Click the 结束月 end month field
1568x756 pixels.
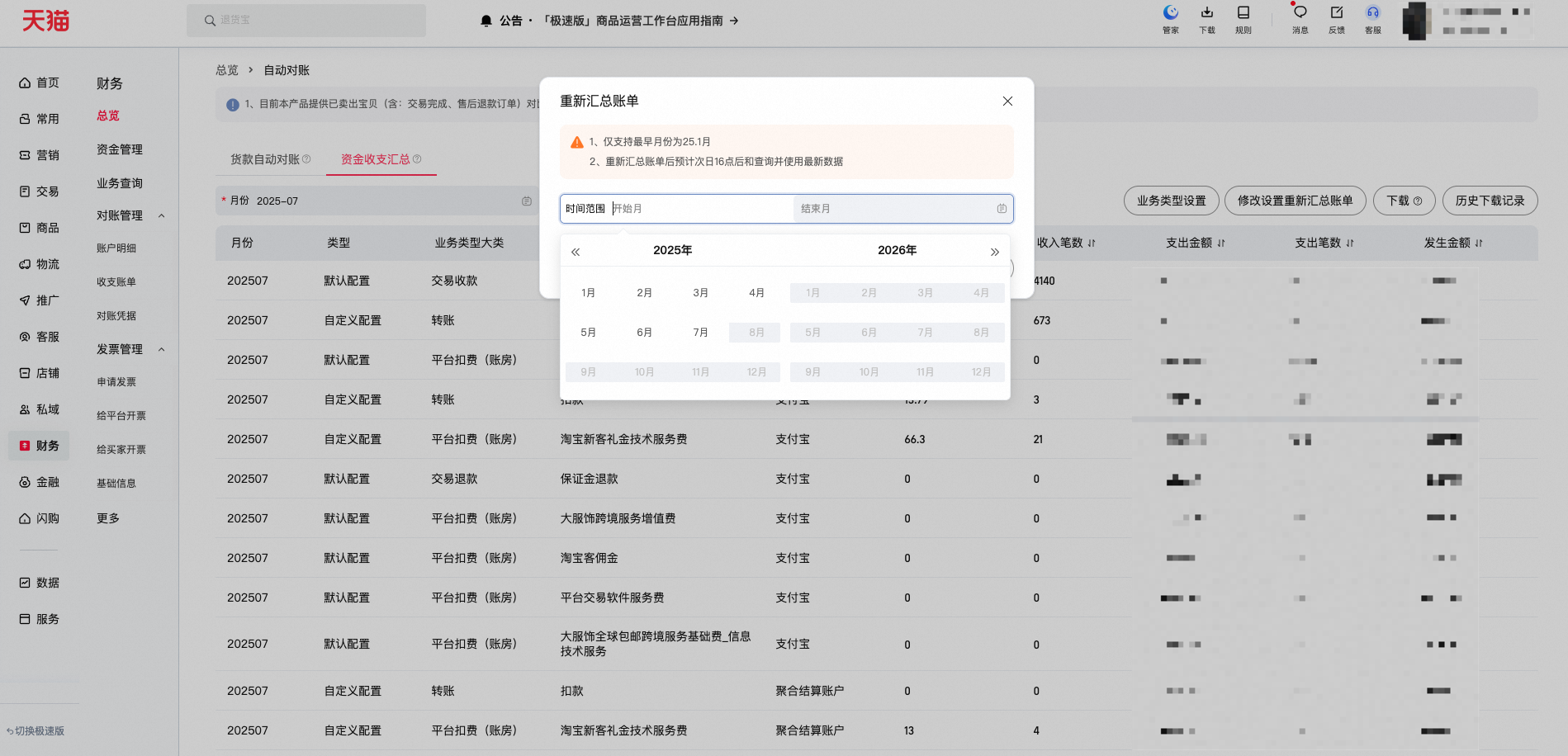(x=894, y=209)
